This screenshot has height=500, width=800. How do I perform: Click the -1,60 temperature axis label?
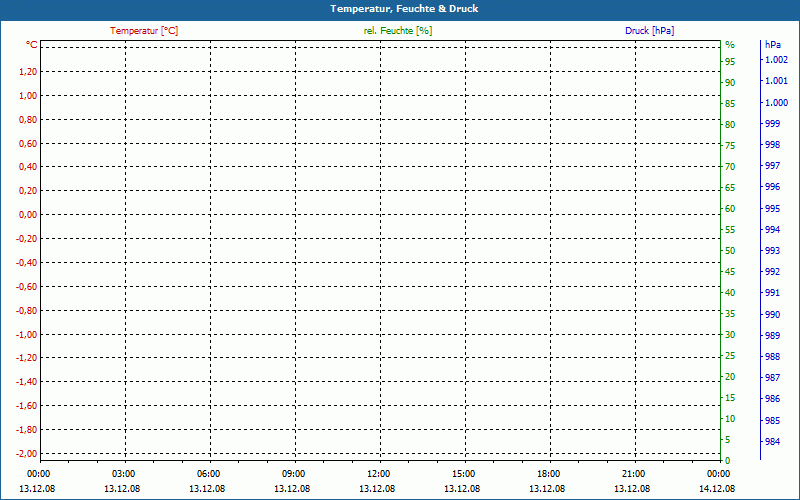[x=27, y=406]
